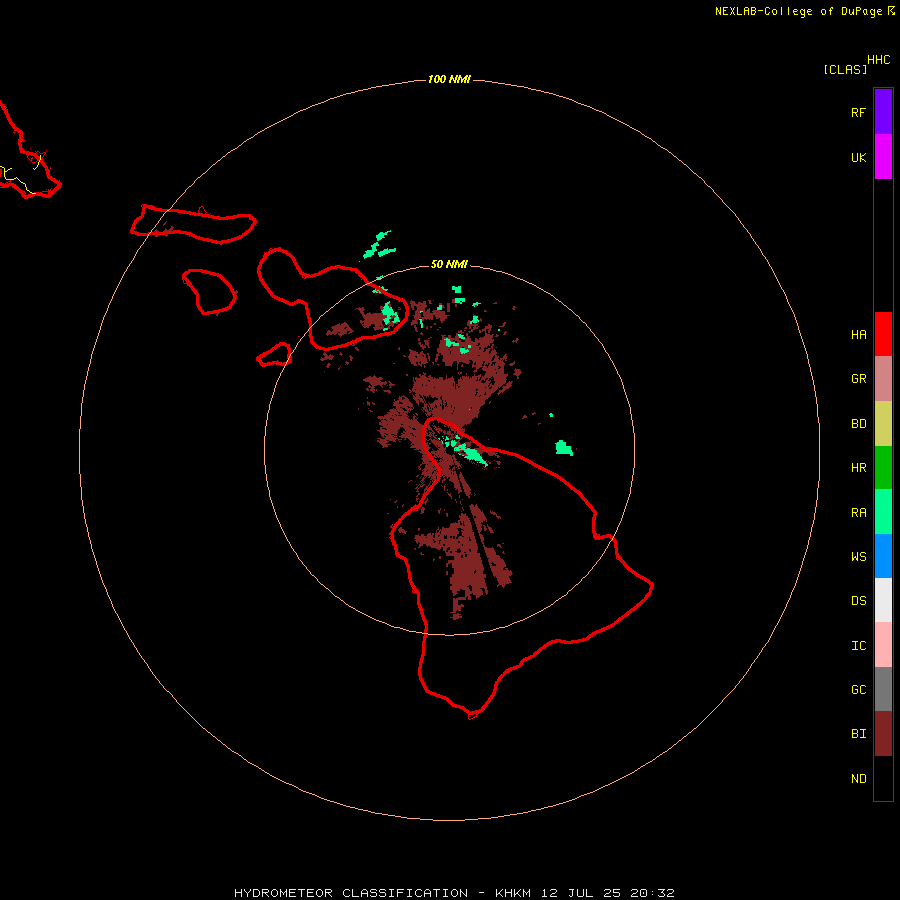Click the KHKM radar site identifier
Screen dimensions: 900x900
[x=513, y=893]
